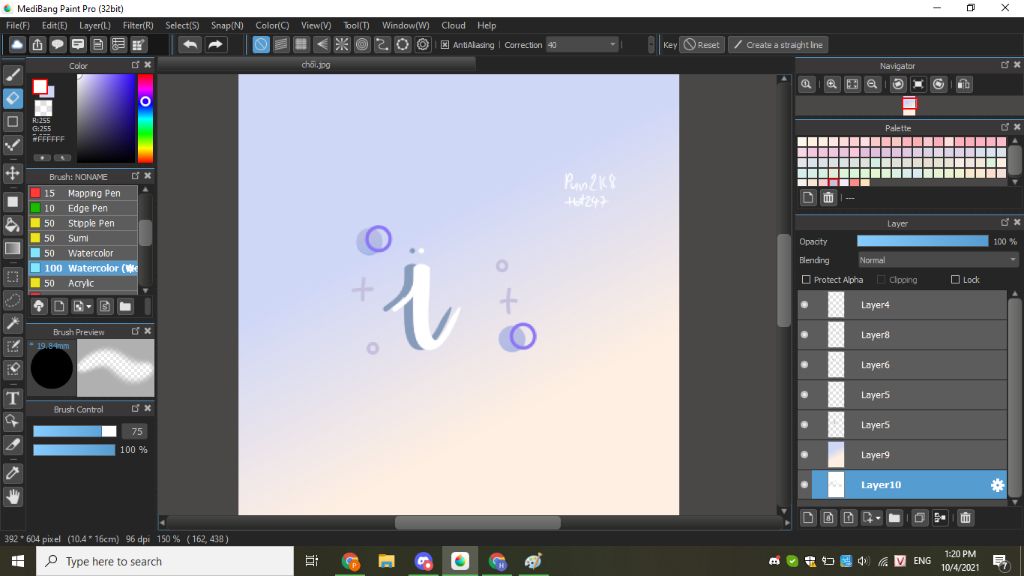This screenshot has width=1024, height=576.
Task: Adjust layer Opacity slider
Action: point(922,241)
